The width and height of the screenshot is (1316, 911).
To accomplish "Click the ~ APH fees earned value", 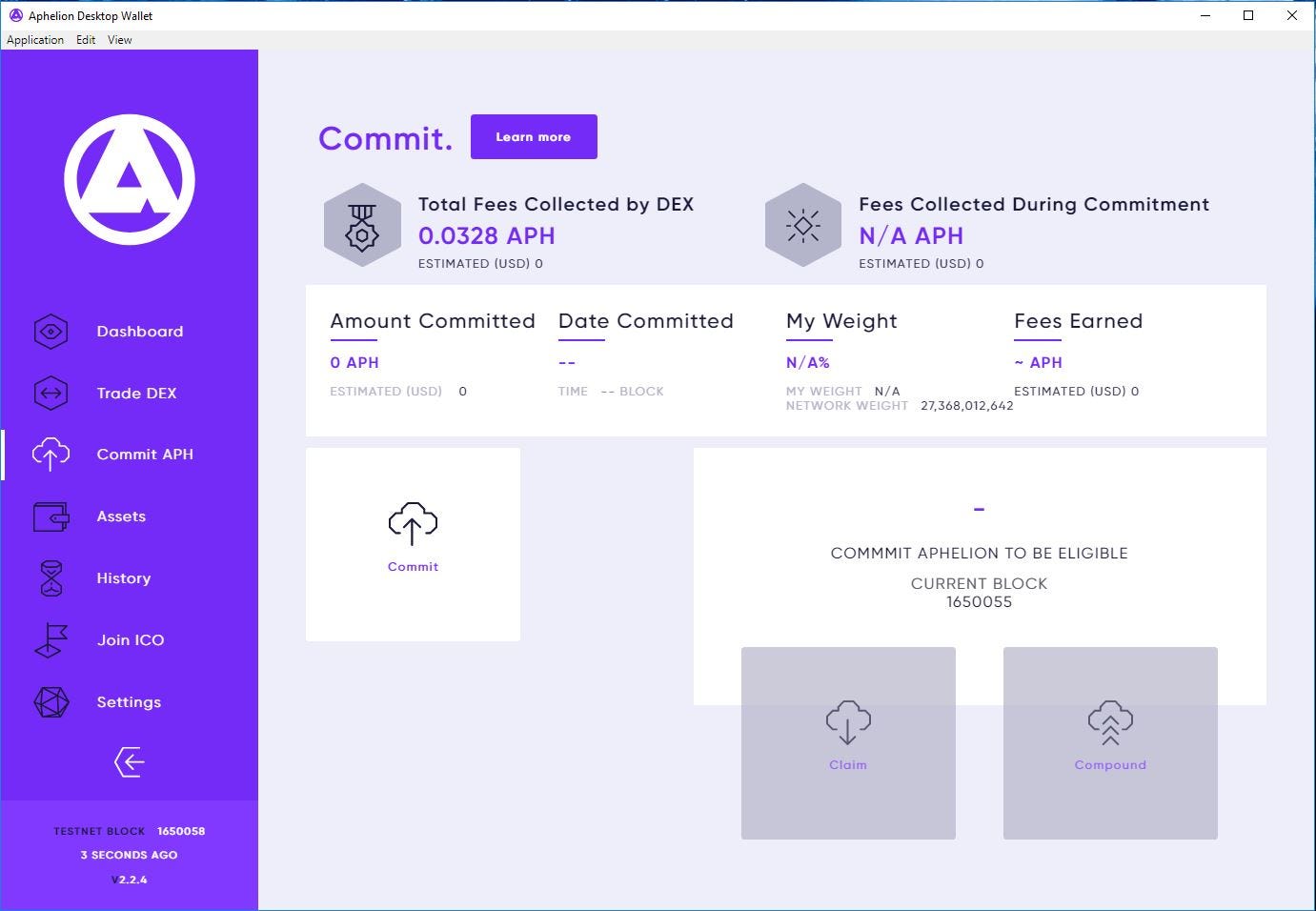I will click(1038, 362).
